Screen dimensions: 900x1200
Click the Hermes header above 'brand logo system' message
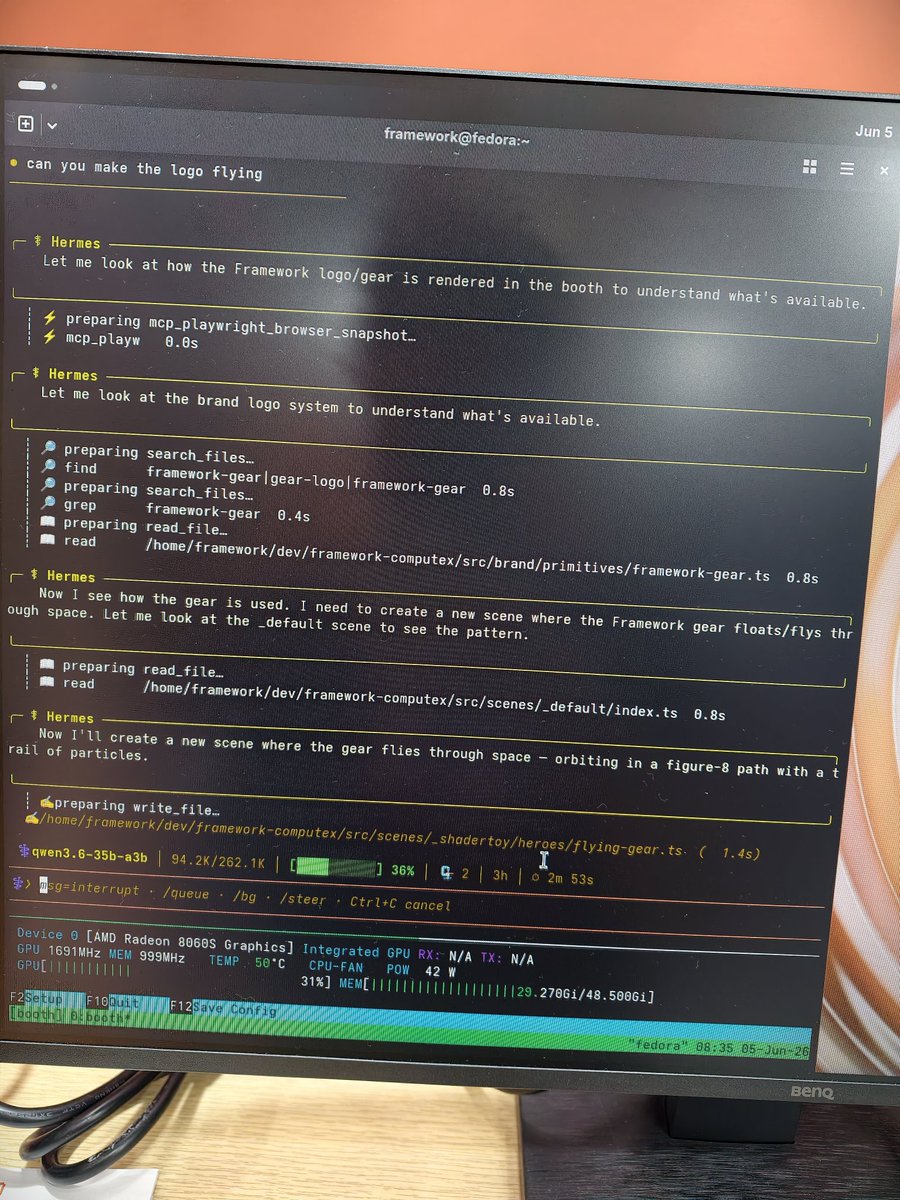[73, 375]
